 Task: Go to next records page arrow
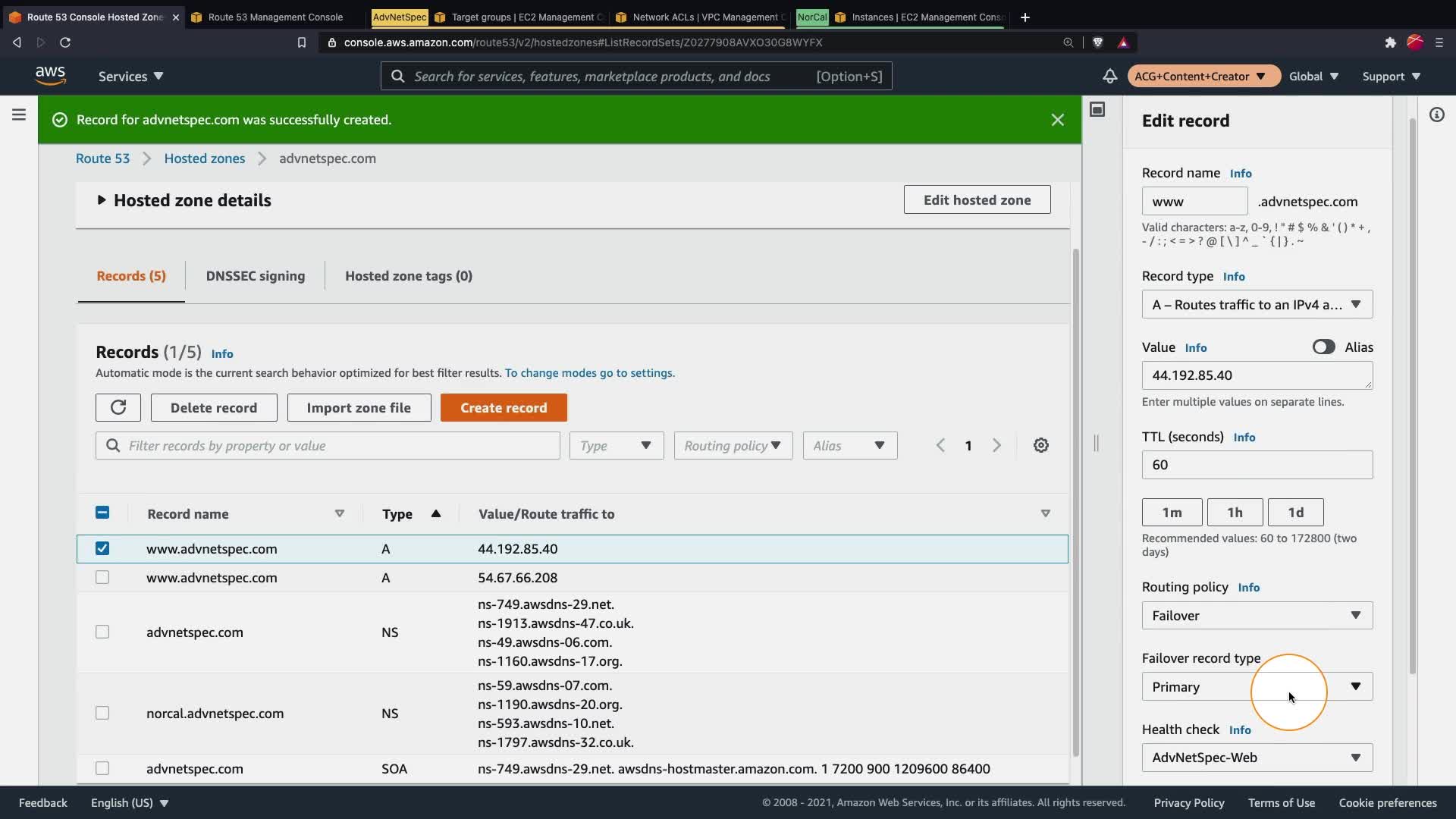996,446
